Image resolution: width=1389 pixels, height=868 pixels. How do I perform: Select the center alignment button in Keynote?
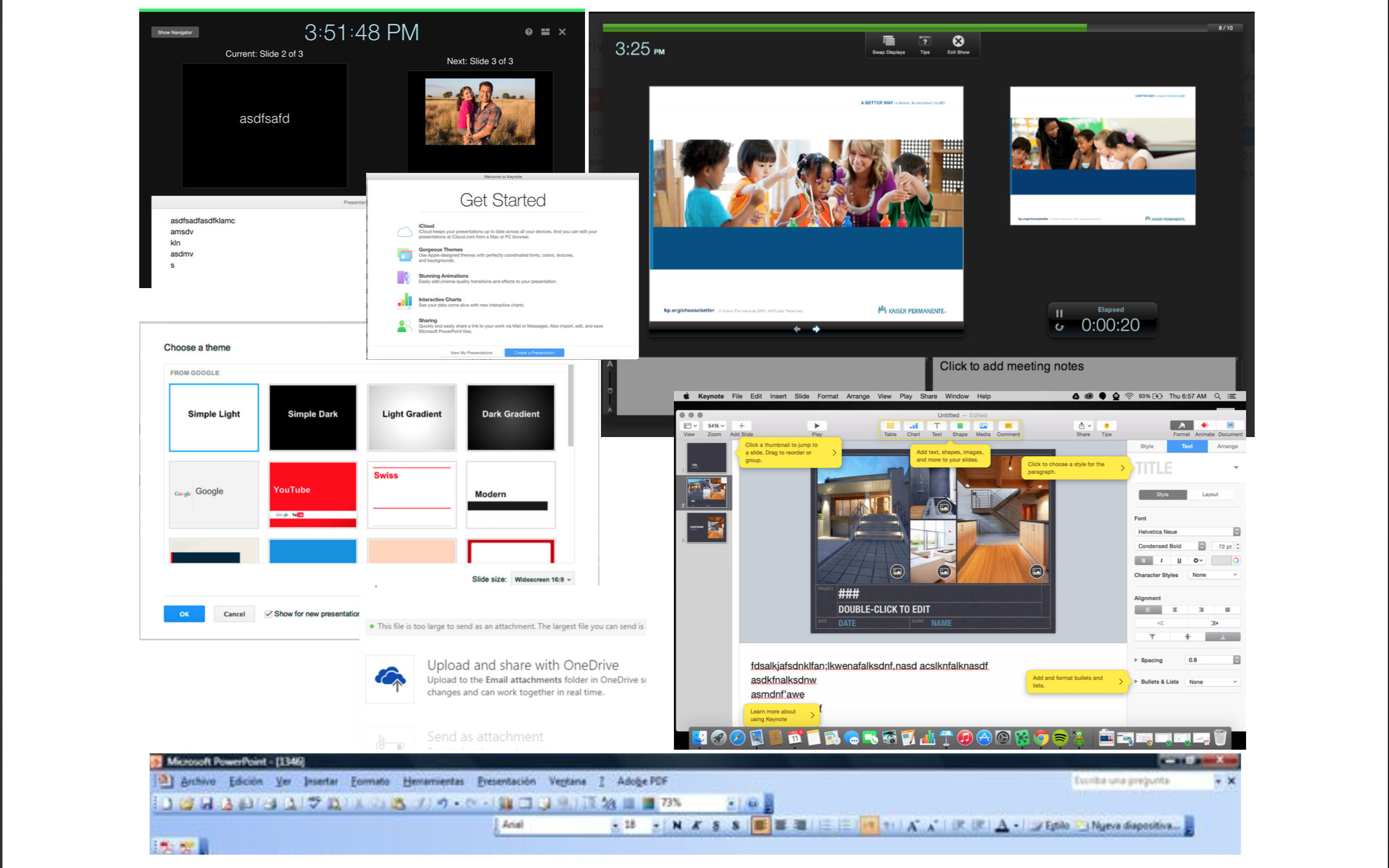click(1174, 610)
